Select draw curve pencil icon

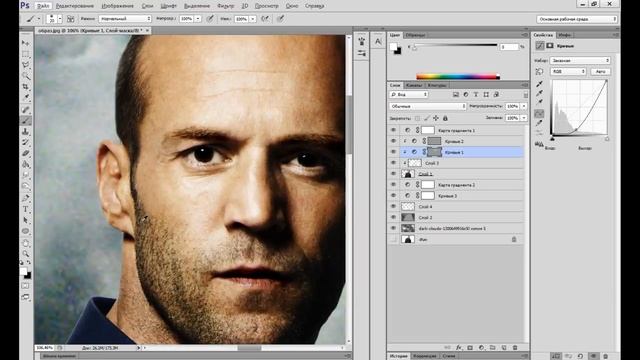pos(540,123)
